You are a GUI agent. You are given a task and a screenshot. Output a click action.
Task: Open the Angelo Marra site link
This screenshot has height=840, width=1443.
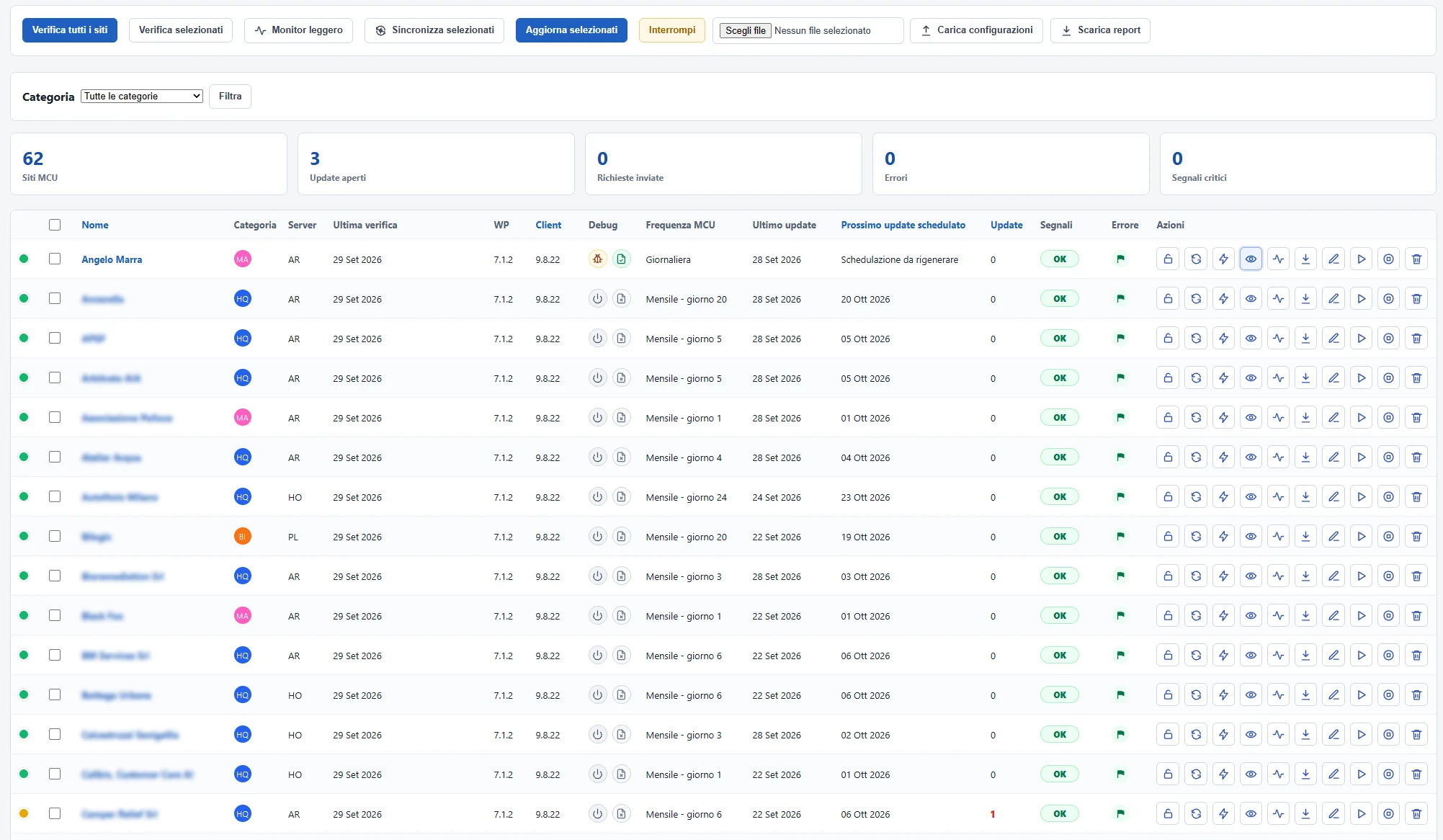112,259
